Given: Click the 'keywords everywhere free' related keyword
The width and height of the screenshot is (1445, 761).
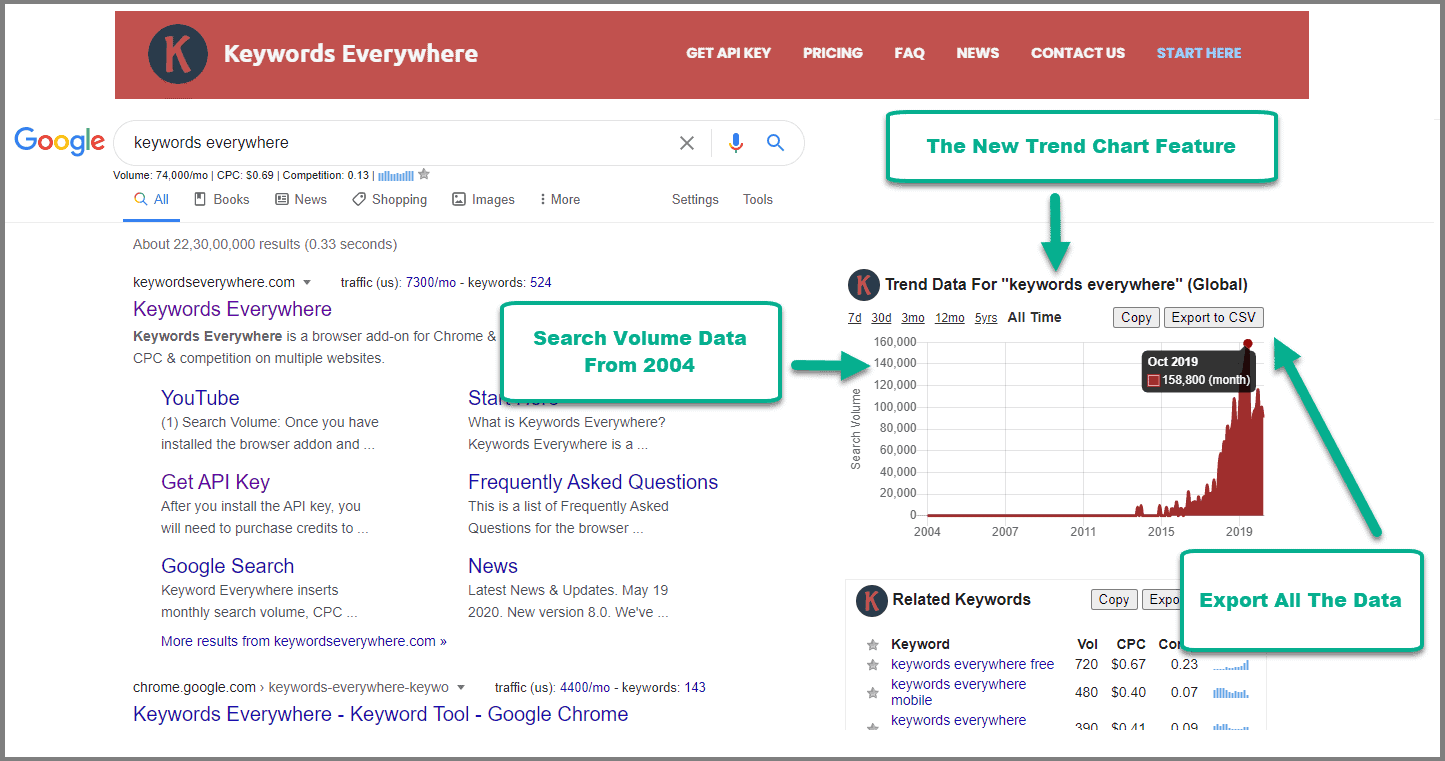Looking at the screenshot, I should click(x=972, y=664).
